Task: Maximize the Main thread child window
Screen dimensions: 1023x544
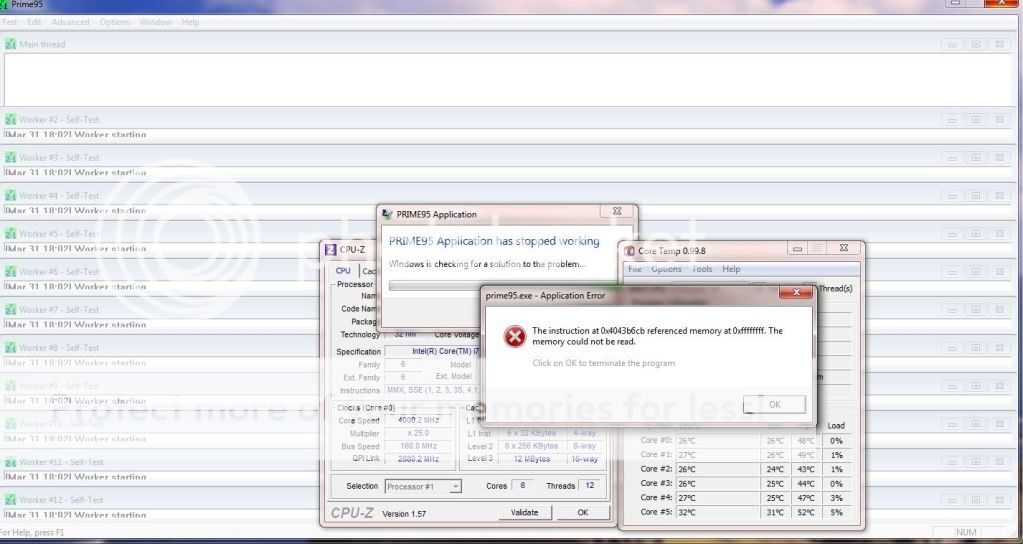Action: point(975,44)
